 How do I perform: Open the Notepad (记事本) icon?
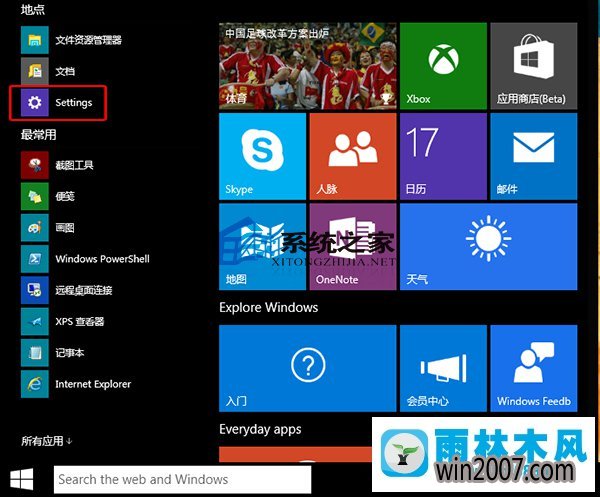point(34,353)
